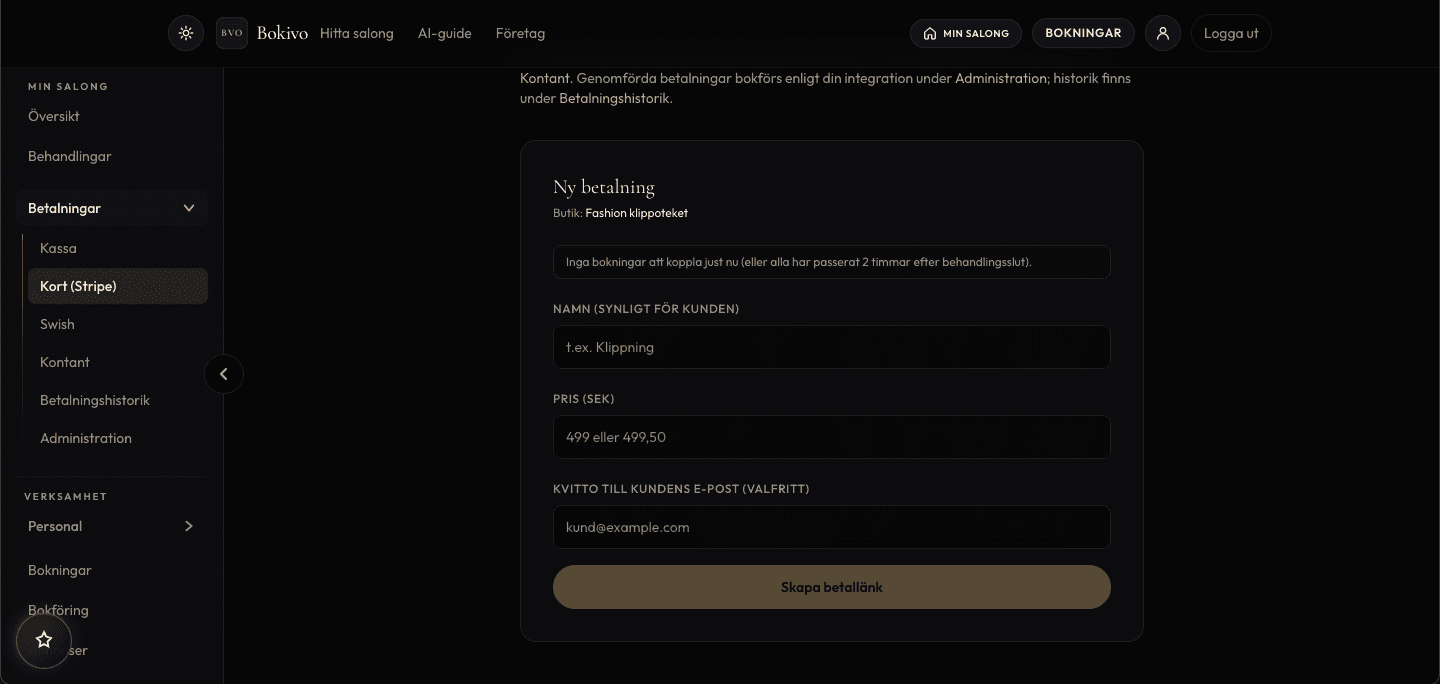
Task: Click the Bokivo brand name link
Action: 282,33
